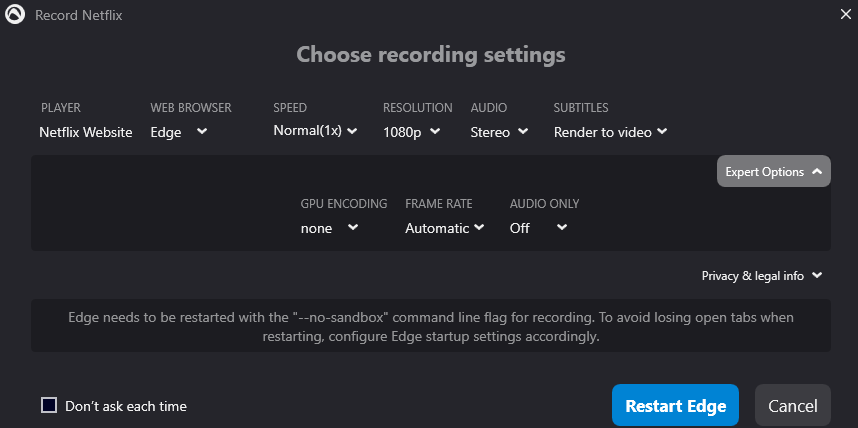Tick the Don't ask each time checkbox
The width and height of the screenshot is (858, 428).
tap(49, 406)
